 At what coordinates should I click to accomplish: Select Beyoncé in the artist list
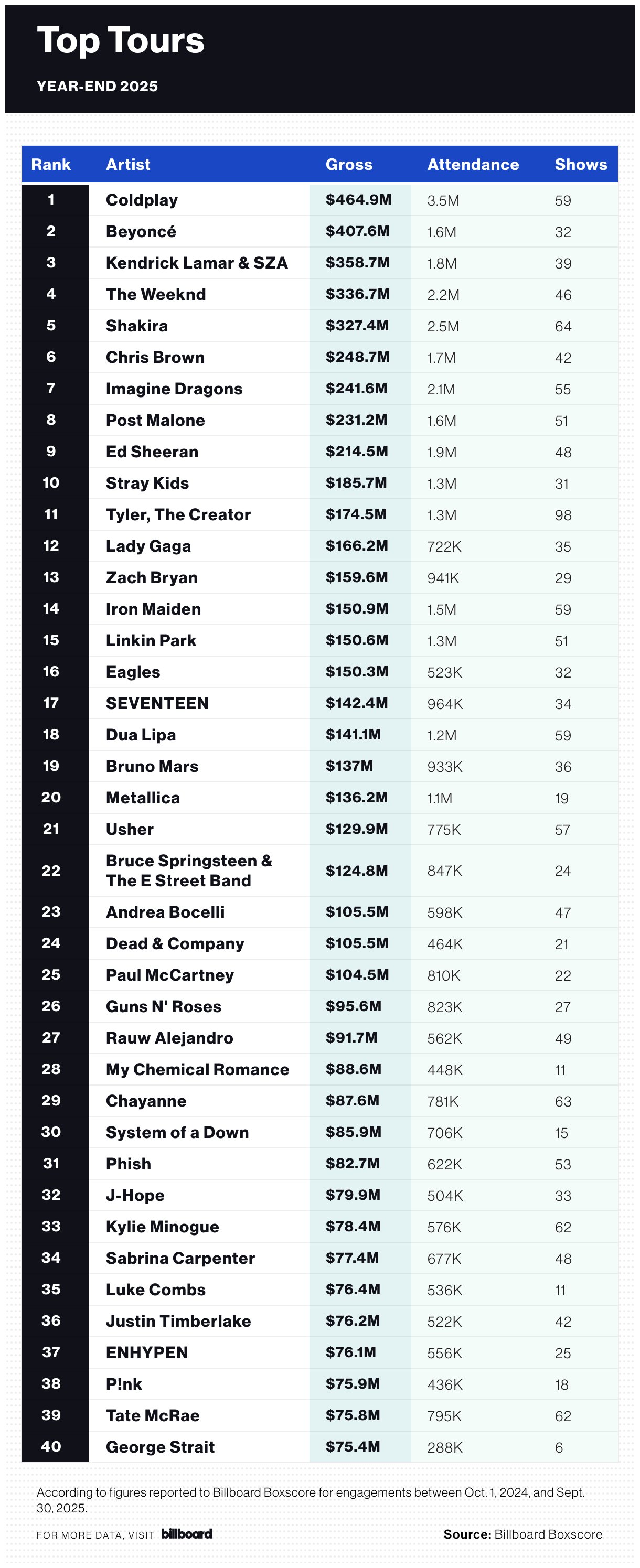pyautogui.click(x=141, y=231)
